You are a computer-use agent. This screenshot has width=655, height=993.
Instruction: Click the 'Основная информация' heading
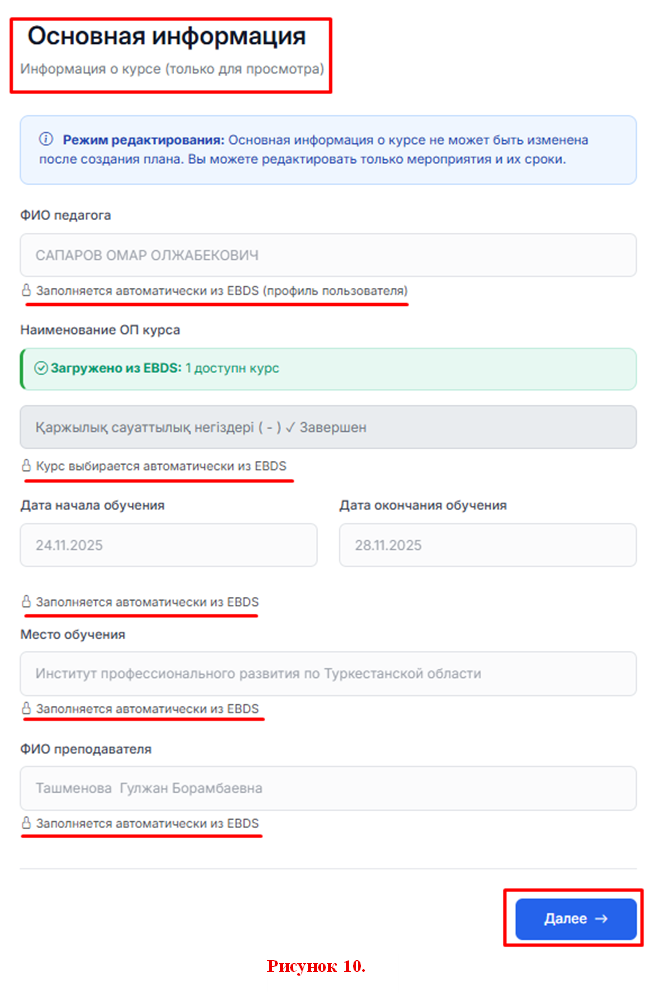[167, 37]
